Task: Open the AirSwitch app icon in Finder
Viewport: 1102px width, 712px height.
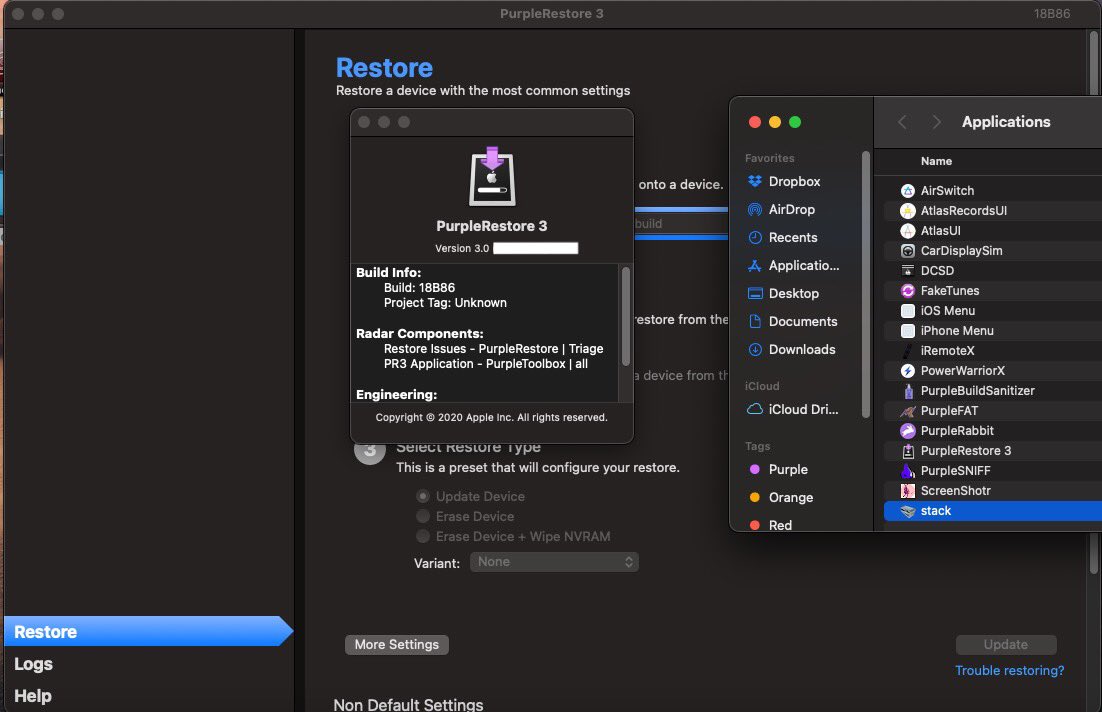Action: [907, 190]
